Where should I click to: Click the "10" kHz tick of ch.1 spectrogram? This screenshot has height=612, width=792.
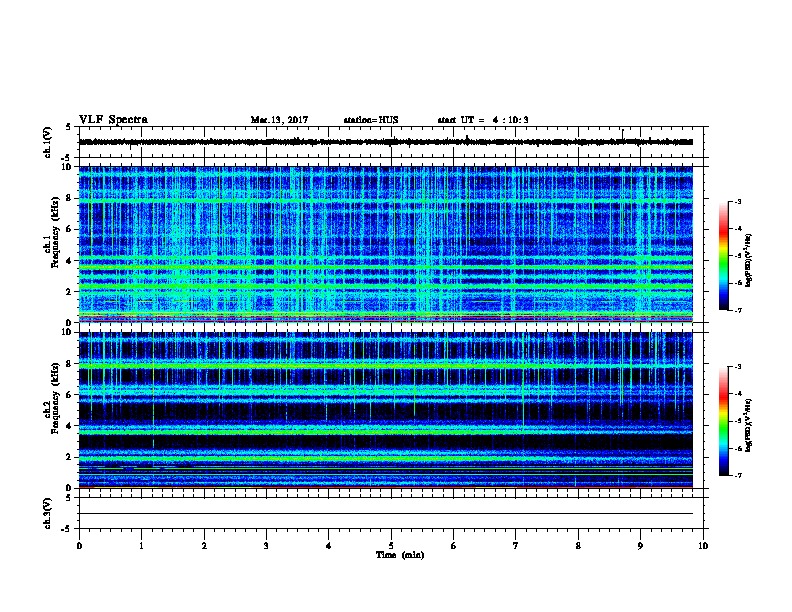click(66, 167)
